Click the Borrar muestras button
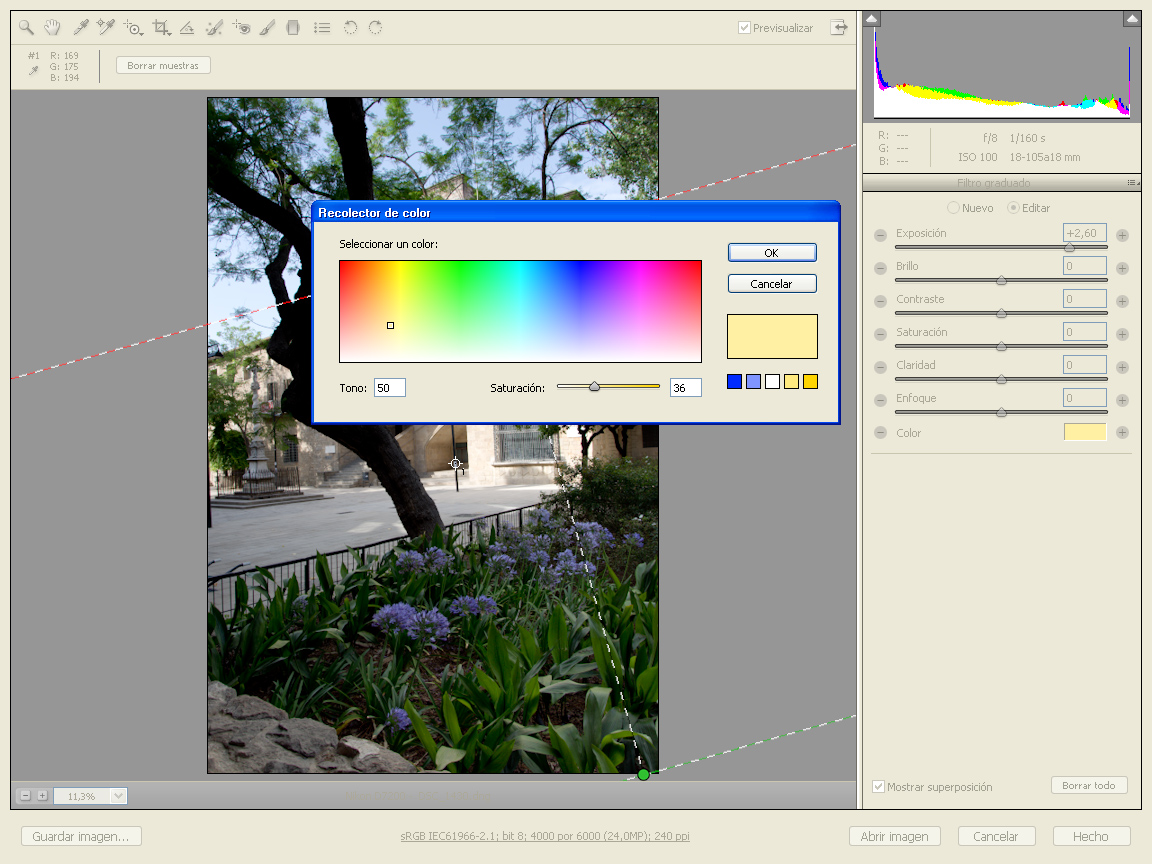Image resolution: width=1152 pixels, height=864 pixels. (163, 66)
